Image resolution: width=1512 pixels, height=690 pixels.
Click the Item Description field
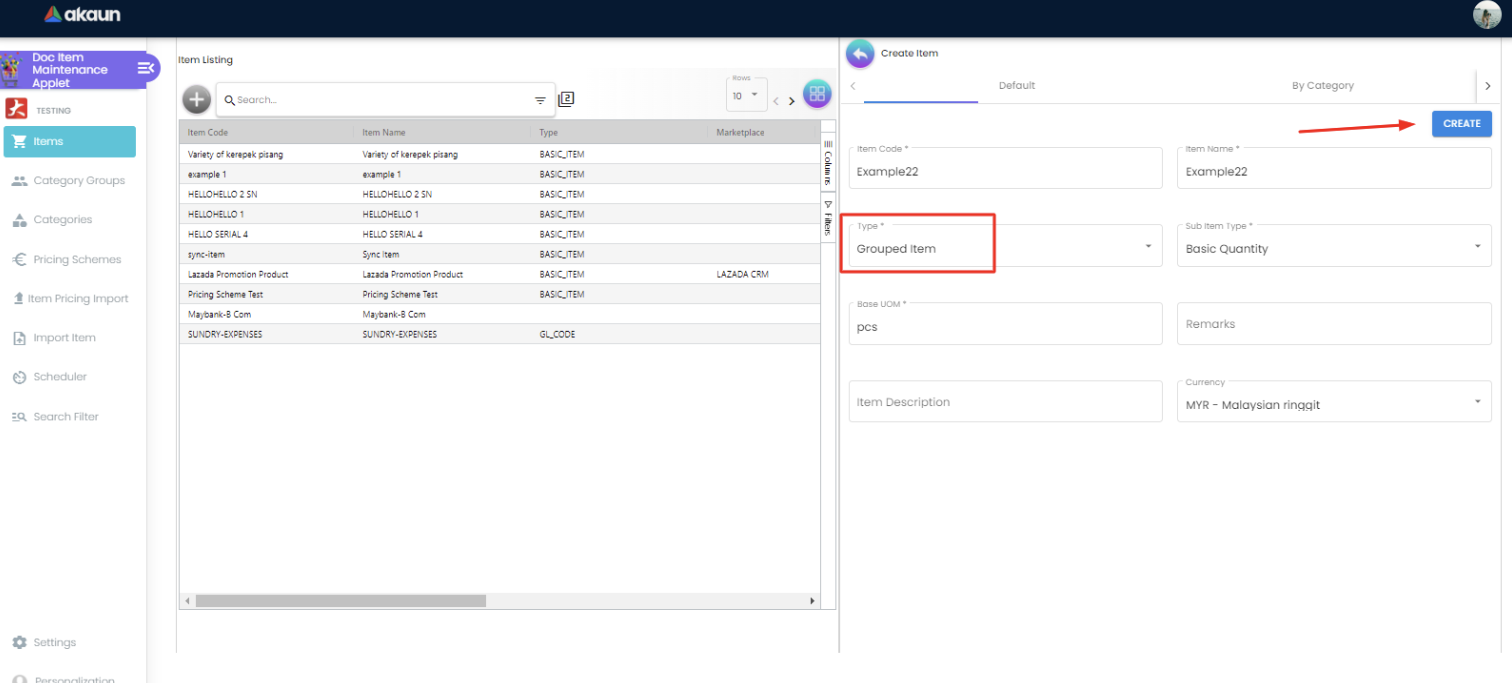click(x=1005, y=402)
